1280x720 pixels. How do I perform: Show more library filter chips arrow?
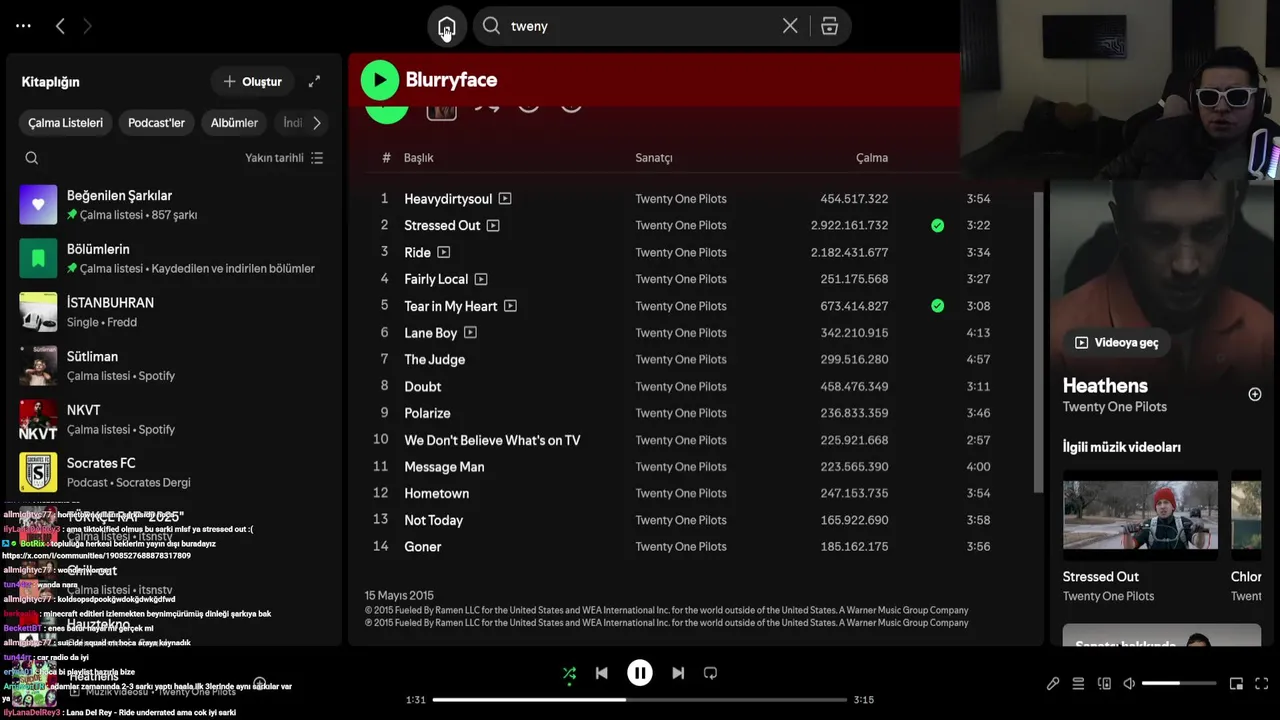pos(316,123)
